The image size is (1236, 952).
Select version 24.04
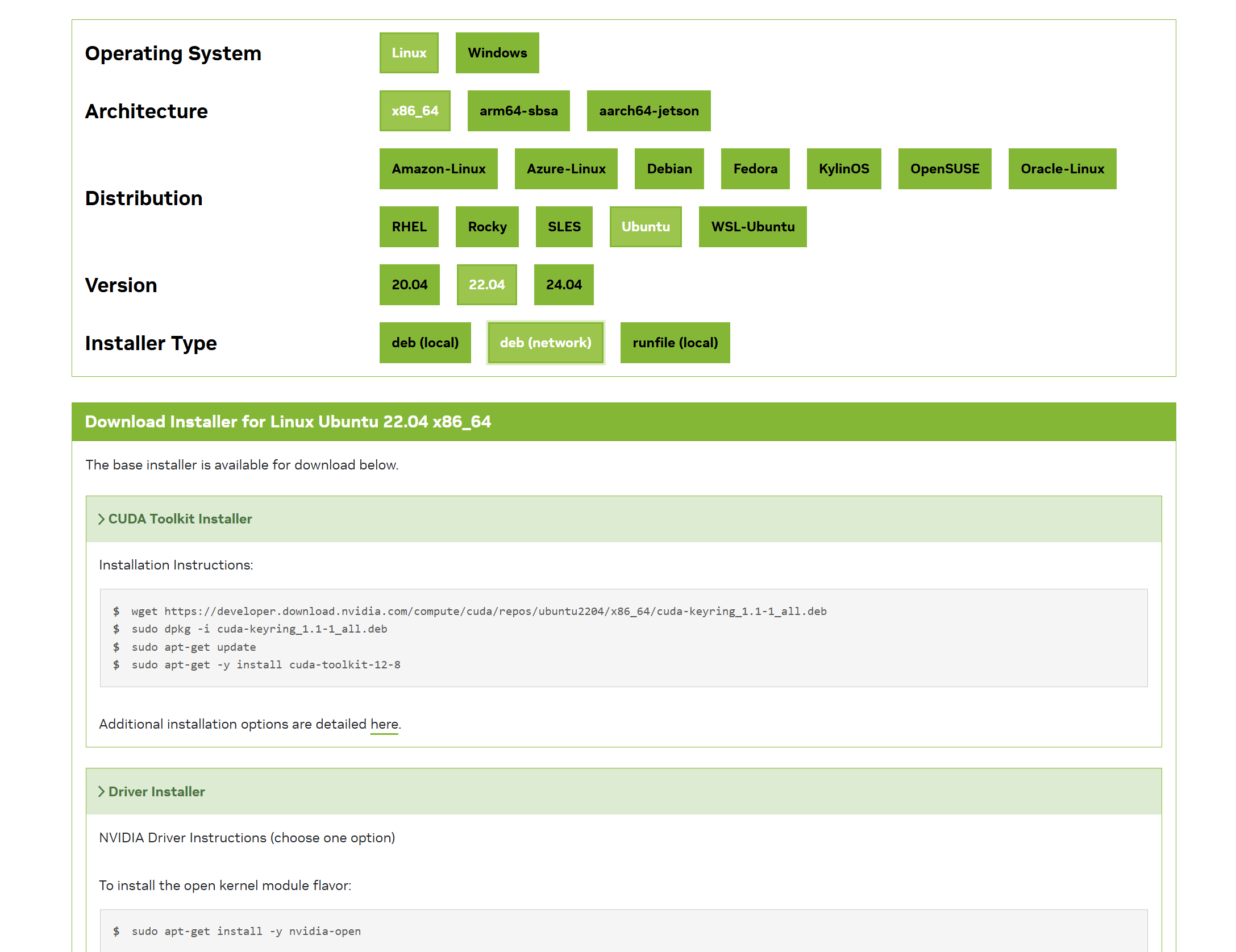coord(564,285)
